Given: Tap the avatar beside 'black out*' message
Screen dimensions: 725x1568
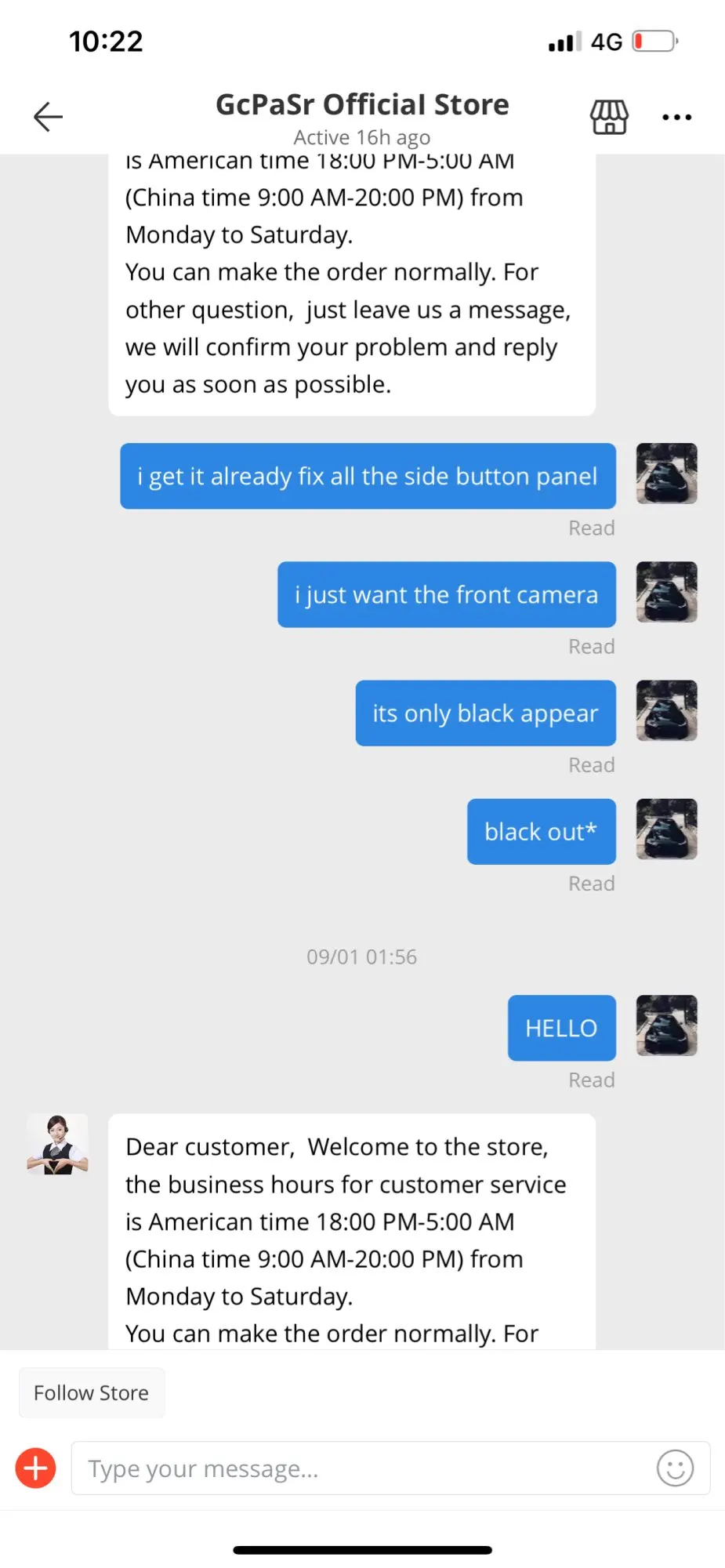Looking at the screenshot, I should tap(666, 829).
